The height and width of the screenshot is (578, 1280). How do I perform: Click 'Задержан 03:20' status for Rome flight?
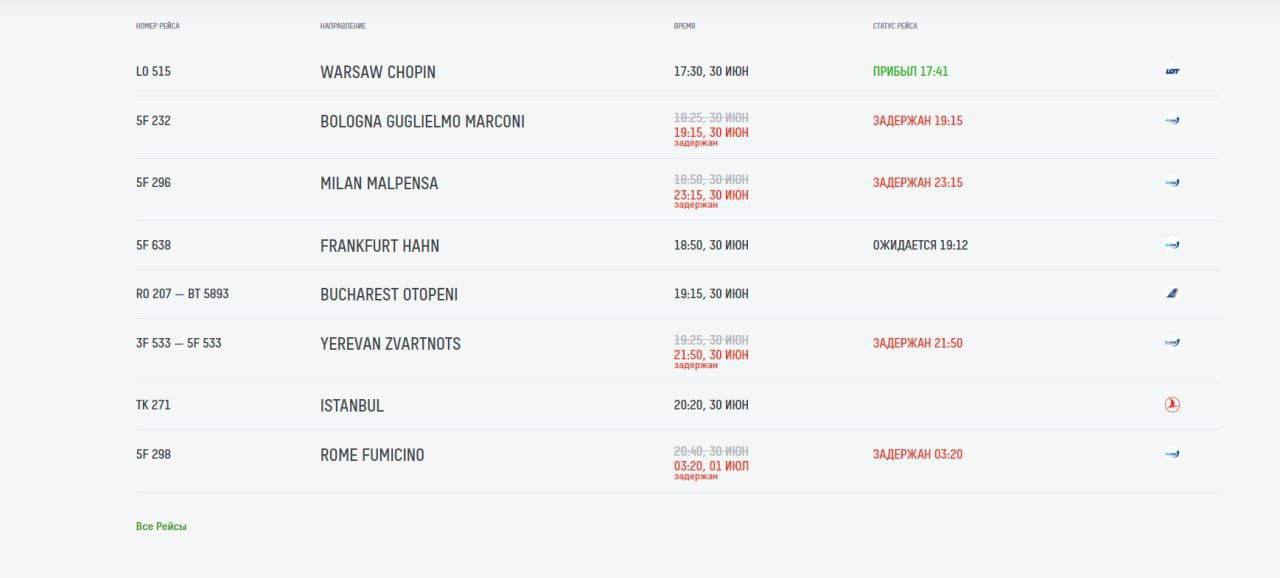point(917,454)
